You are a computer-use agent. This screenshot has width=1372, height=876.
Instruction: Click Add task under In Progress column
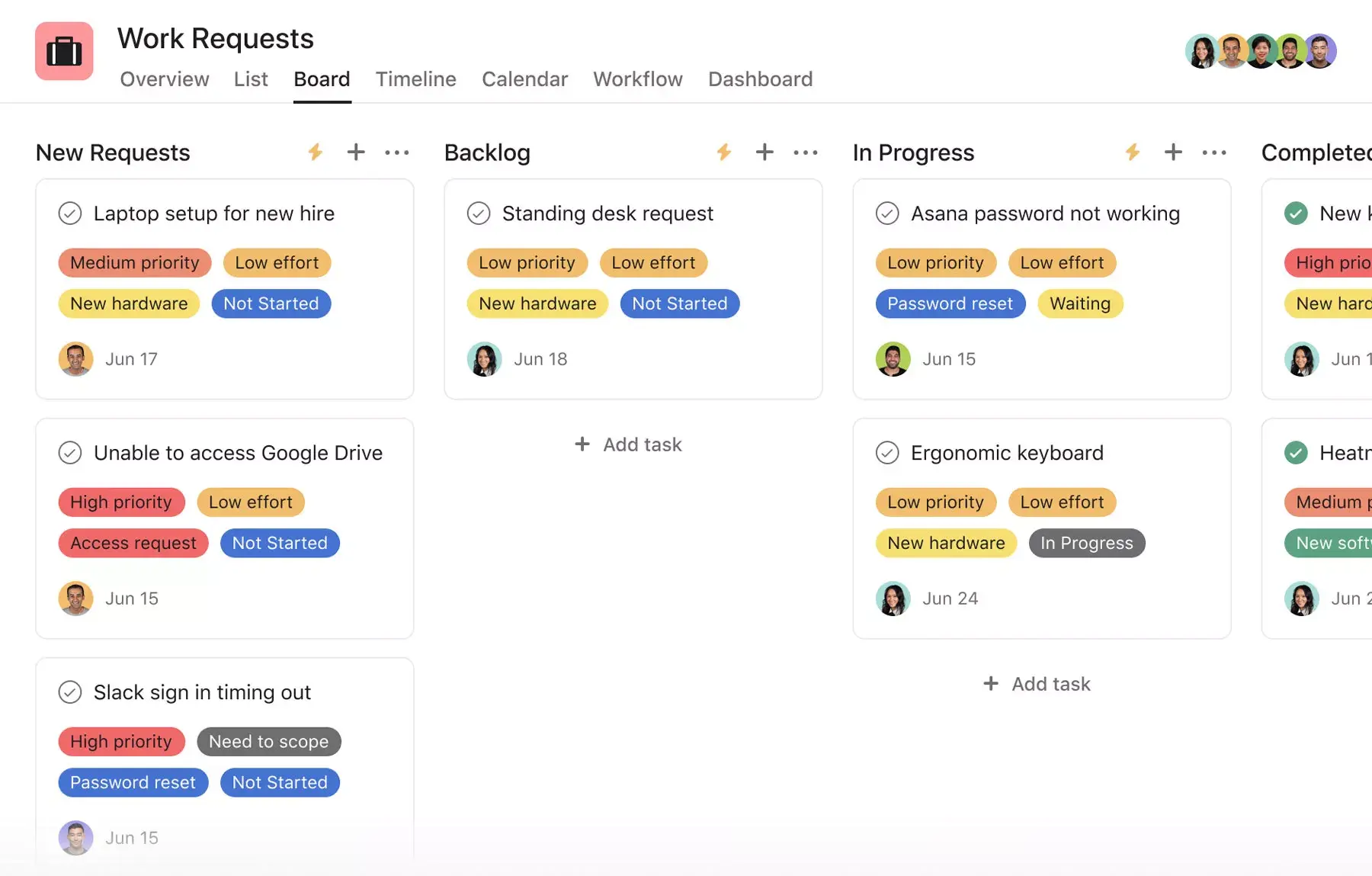point(1037,683)
